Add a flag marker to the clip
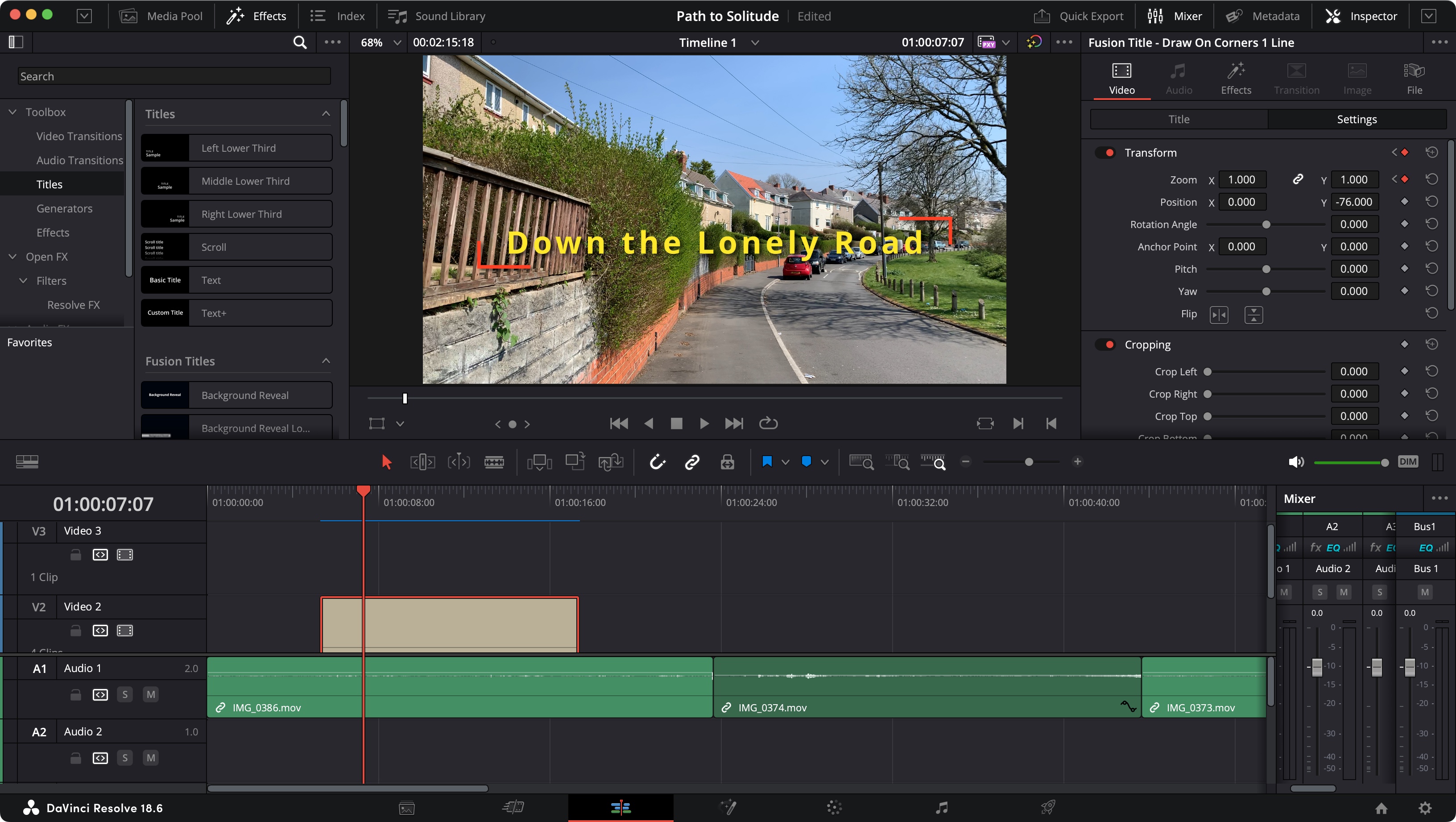Viewport: 1456px width, 822px height. coord(766,462)
